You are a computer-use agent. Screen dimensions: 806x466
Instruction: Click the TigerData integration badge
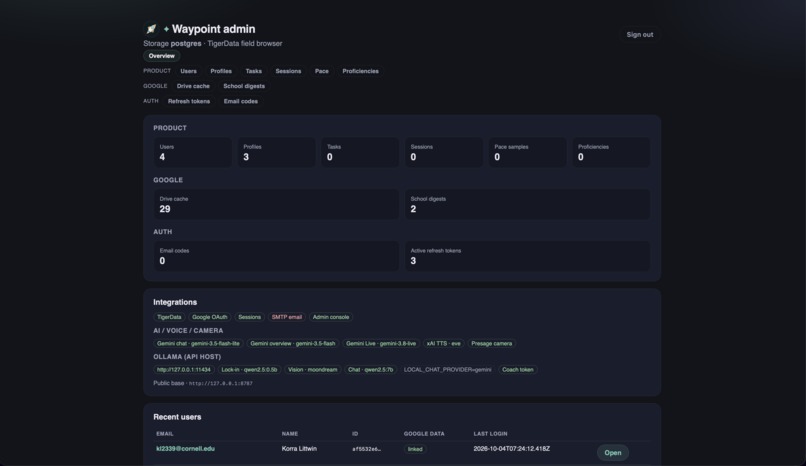(x=169, y=317)
